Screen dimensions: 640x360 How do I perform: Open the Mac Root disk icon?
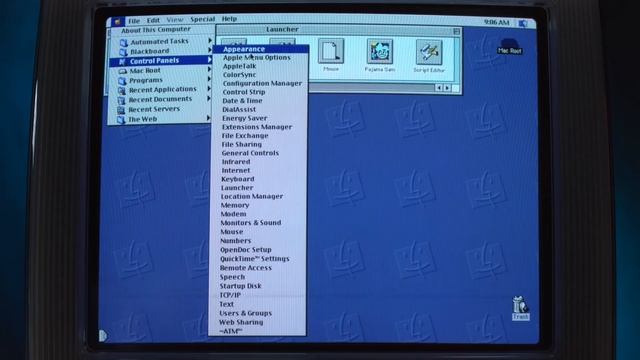[x=509, y=46]
